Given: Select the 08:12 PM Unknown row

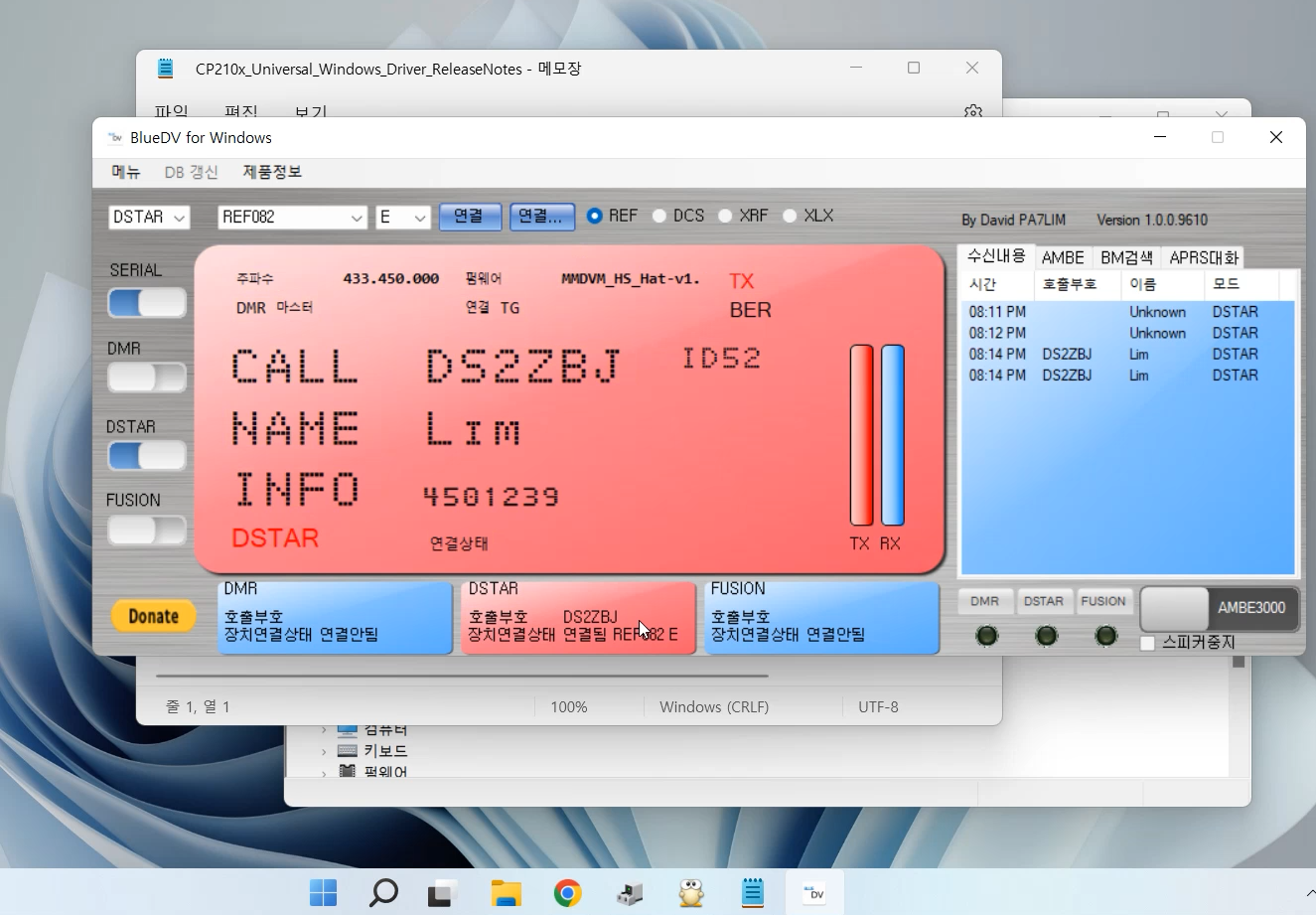Looking at the screenshot, I should [x=1128, y=333].
